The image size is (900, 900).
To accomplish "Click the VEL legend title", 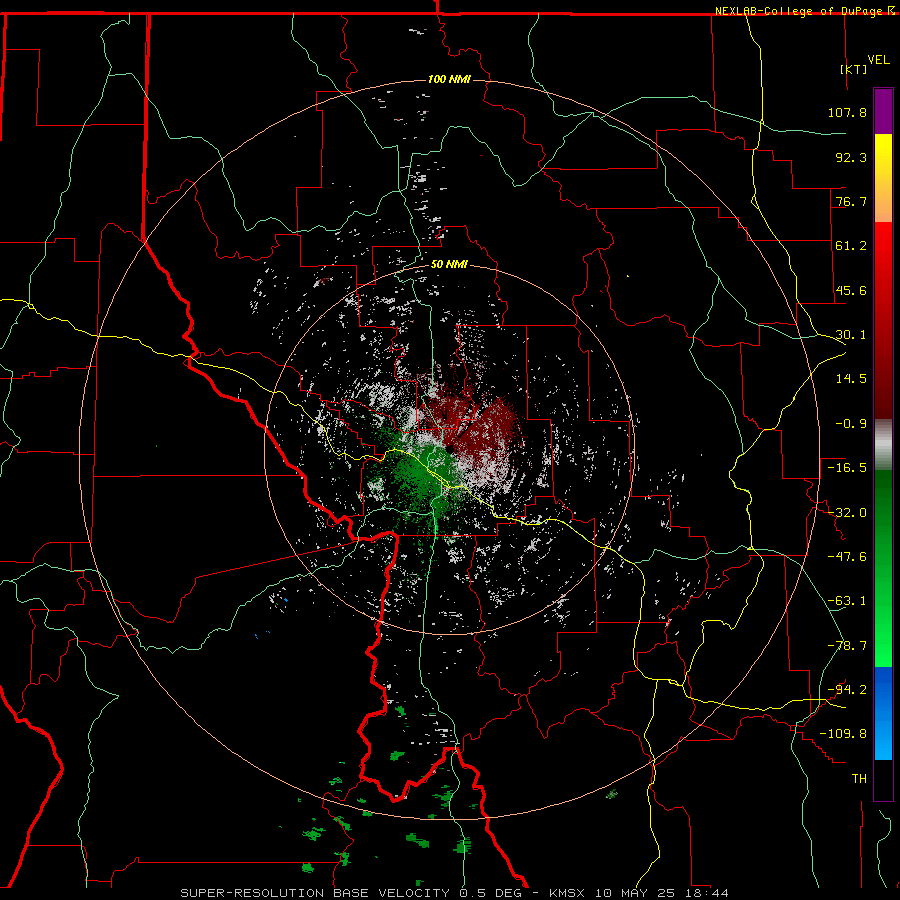I will [878, 60].
